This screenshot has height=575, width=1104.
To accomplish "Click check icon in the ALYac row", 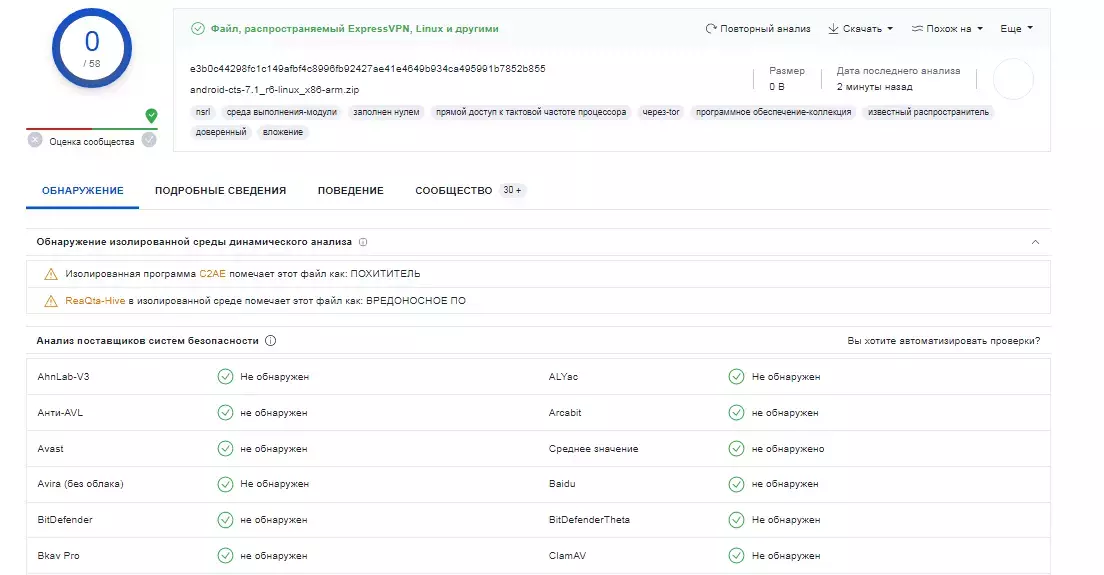I will [x=736, y=377].
